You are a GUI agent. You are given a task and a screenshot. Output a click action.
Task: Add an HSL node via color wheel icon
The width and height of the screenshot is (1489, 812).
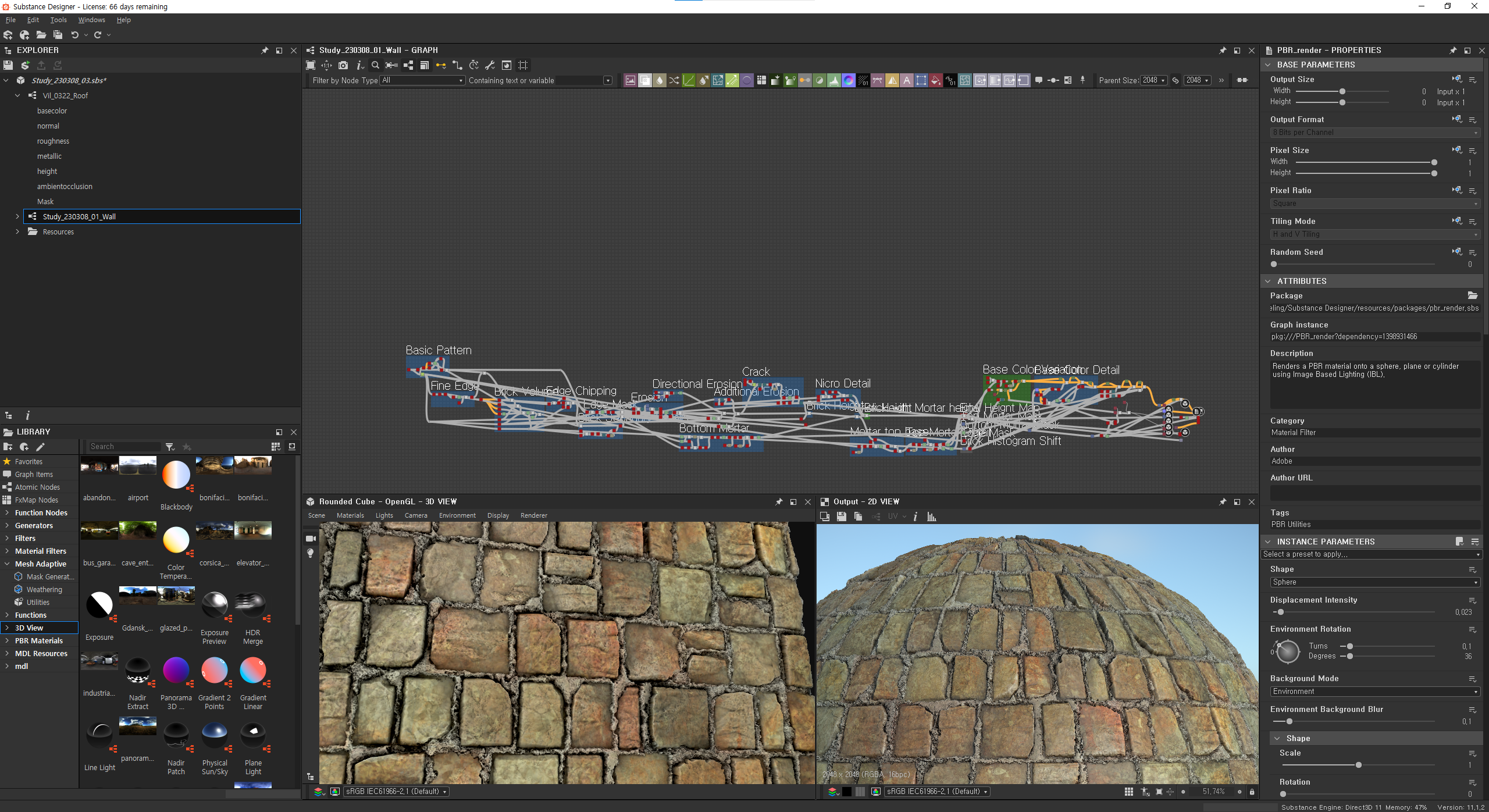pos(849,81)
